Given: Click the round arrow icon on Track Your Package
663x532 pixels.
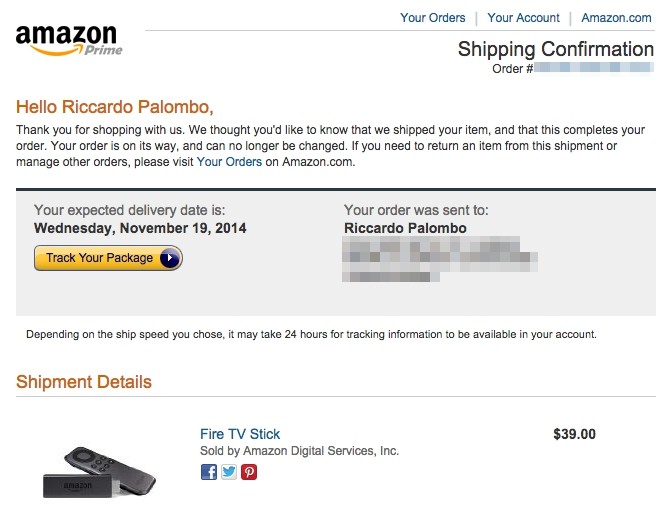Looking at the screenshot, I should pyautogui.click(x=170, y=258).
